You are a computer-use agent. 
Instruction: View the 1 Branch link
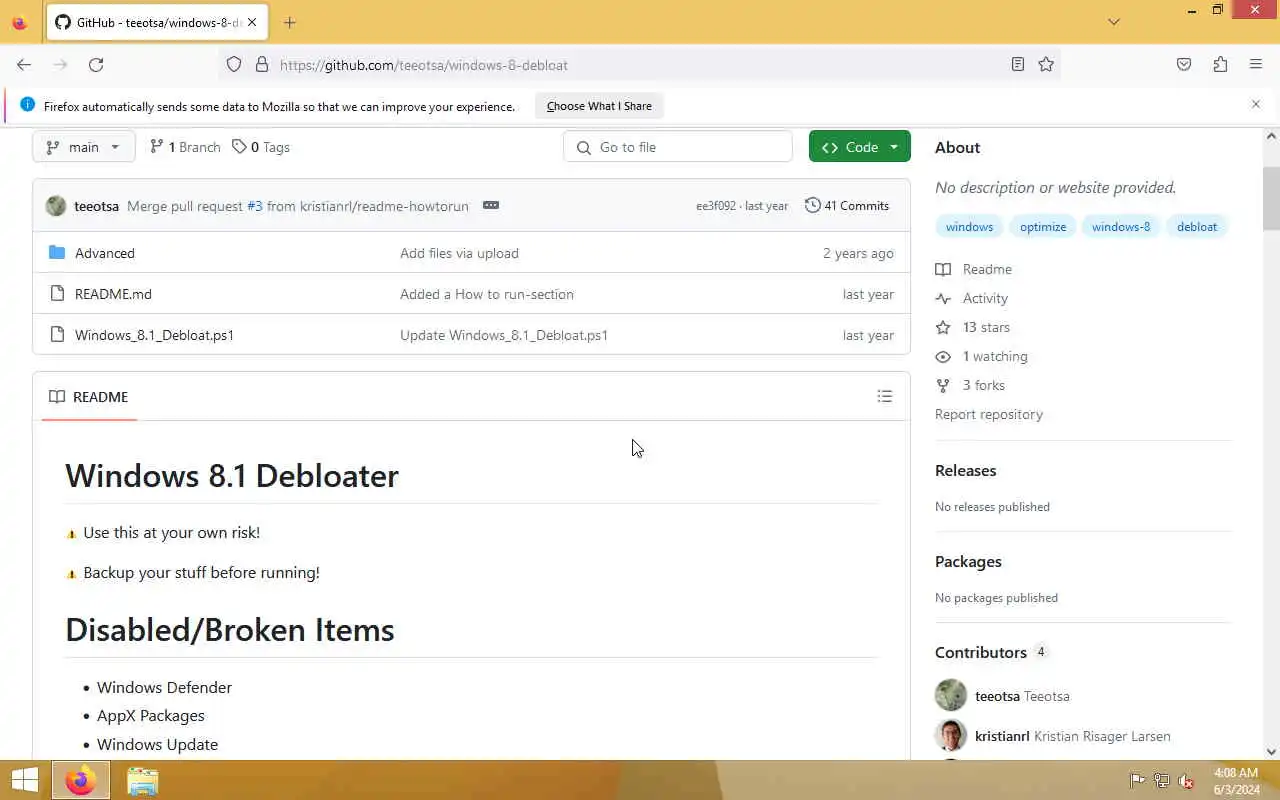(185, 147)
